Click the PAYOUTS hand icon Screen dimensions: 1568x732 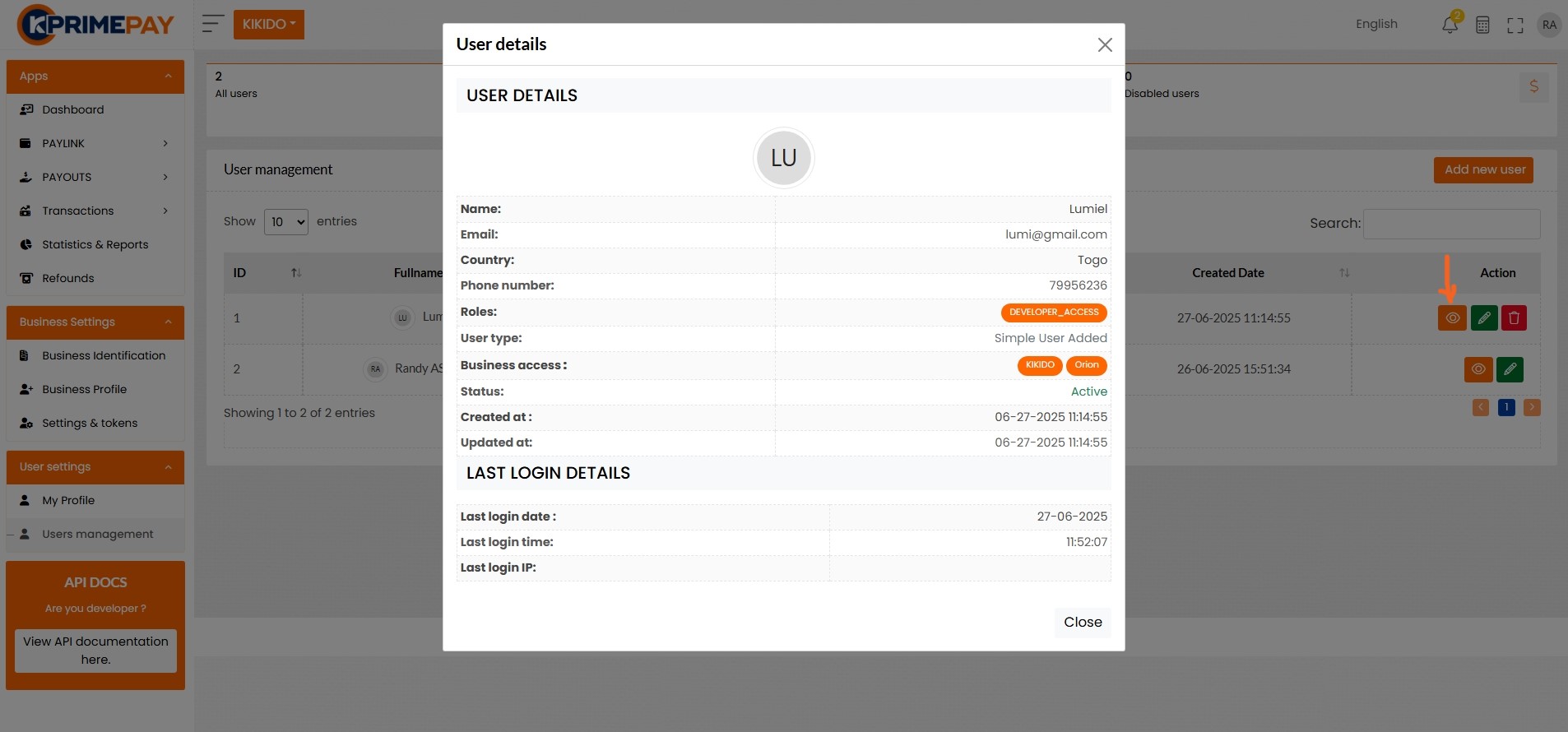(26, 177)
